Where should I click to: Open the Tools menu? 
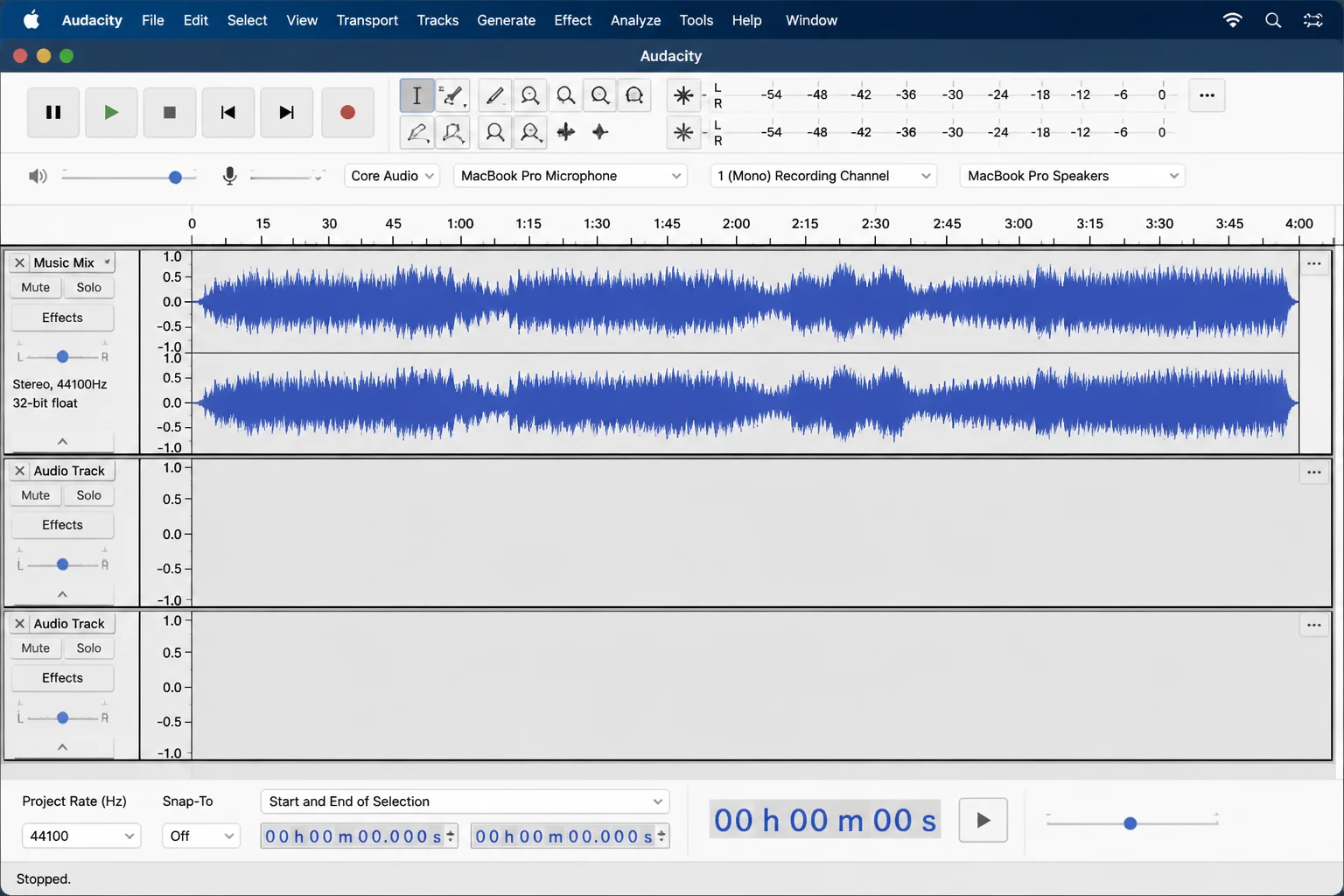[x=696, y=20]
